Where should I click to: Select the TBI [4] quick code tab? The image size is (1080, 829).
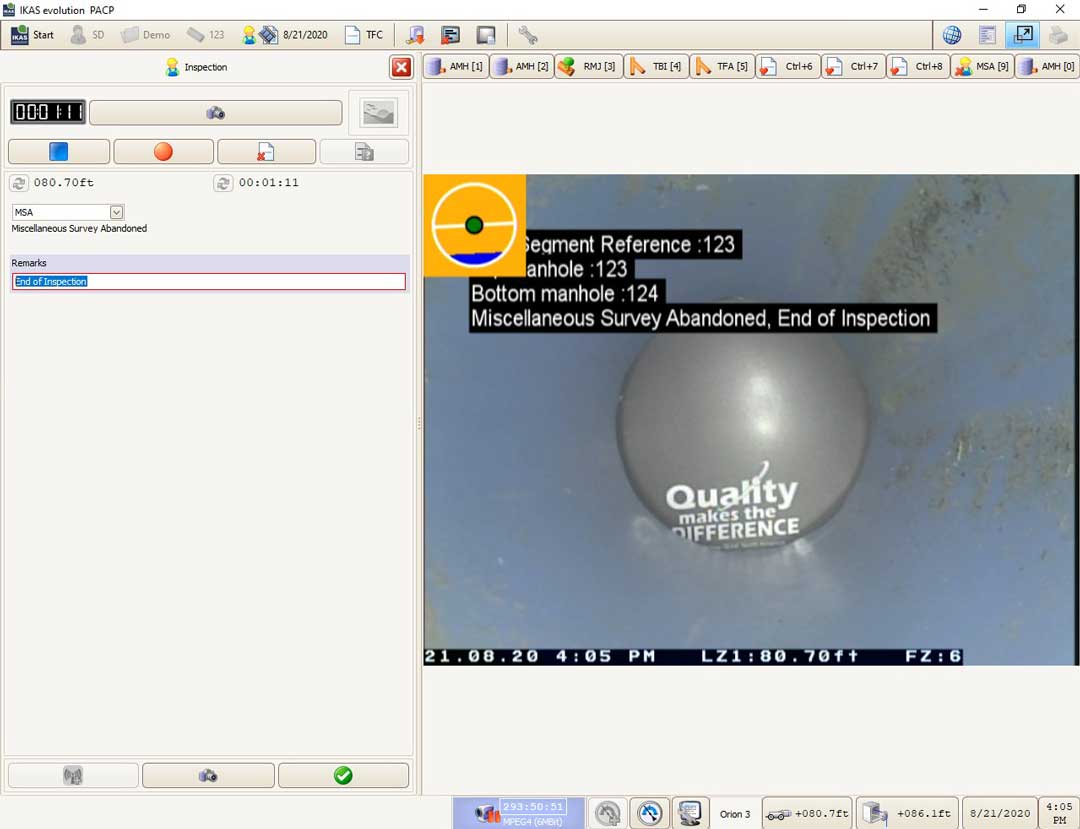[654, 67]
